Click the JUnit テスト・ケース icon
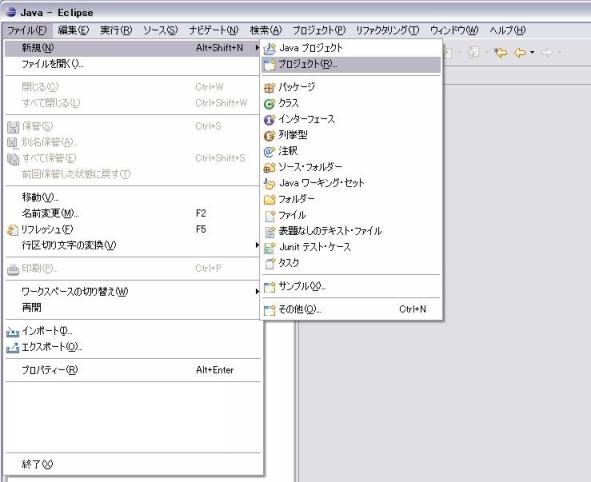 tap(269, 248)
